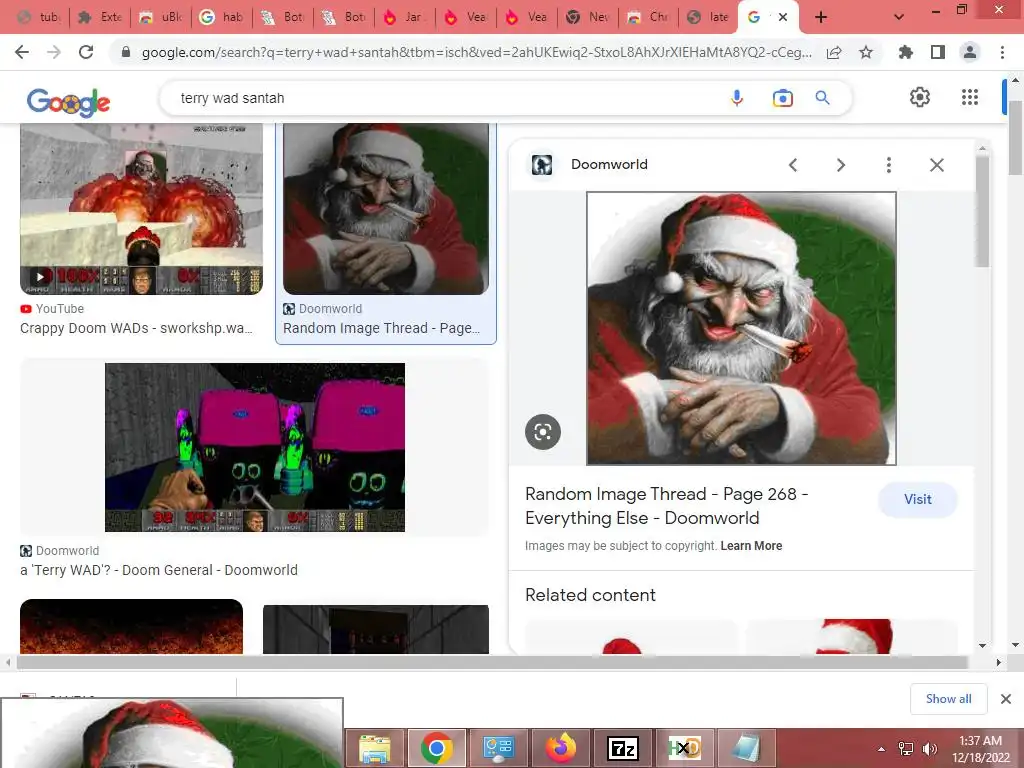The height and width of the screenshot is (768, 1024).
Task: Open HxD hex editor from the taskbar
Action: (x=684, y=748)
